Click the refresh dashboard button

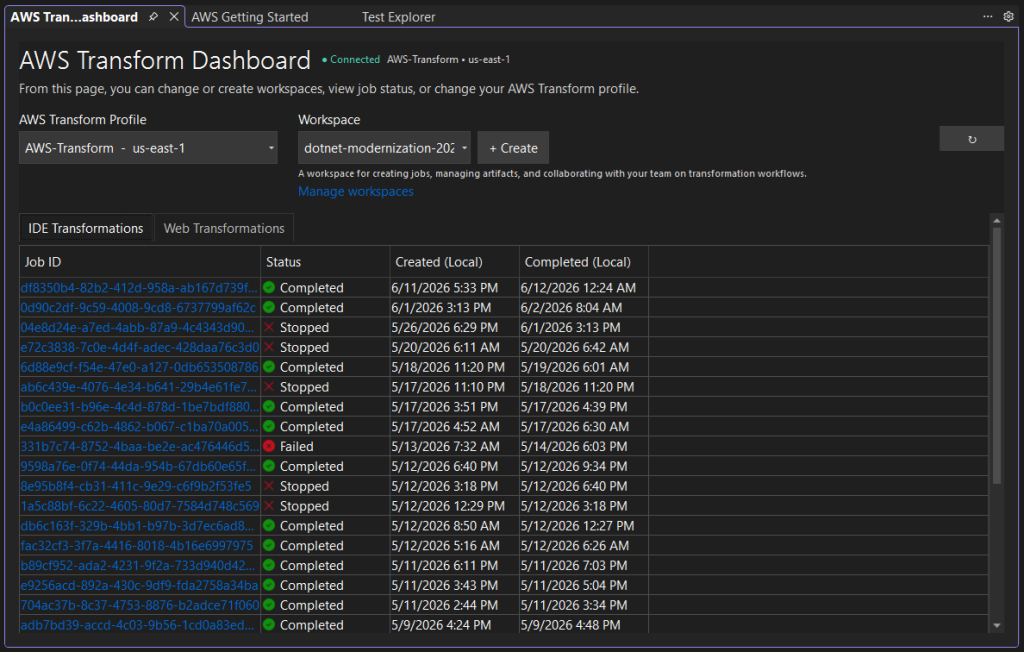point(972,139)
